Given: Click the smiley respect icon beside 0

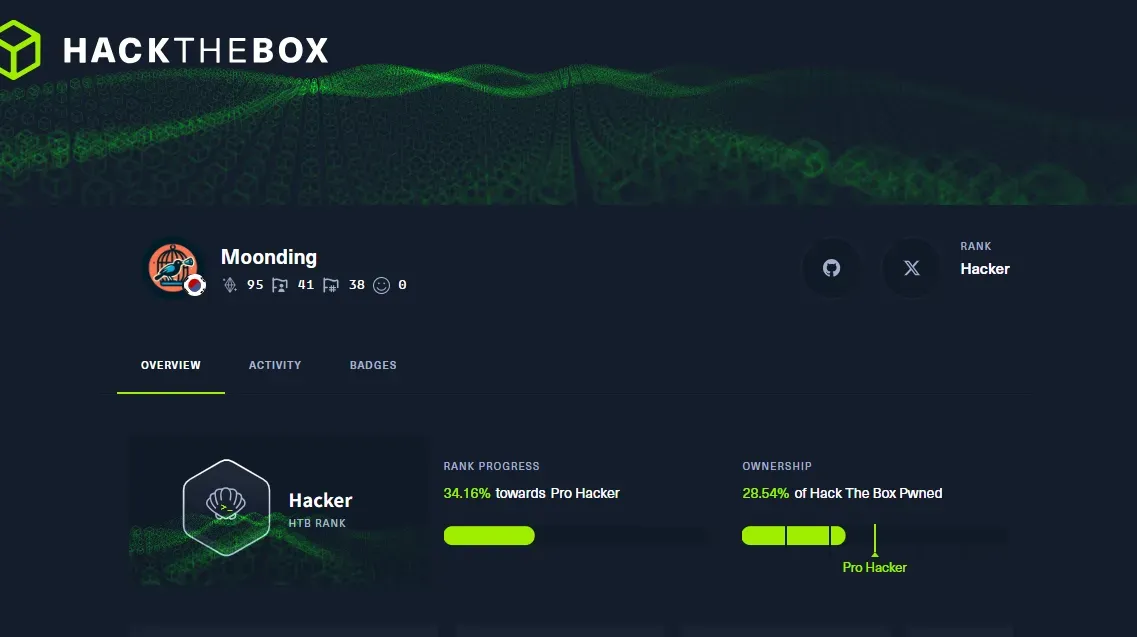Looking at the screenshot, I should coord(381,285).
